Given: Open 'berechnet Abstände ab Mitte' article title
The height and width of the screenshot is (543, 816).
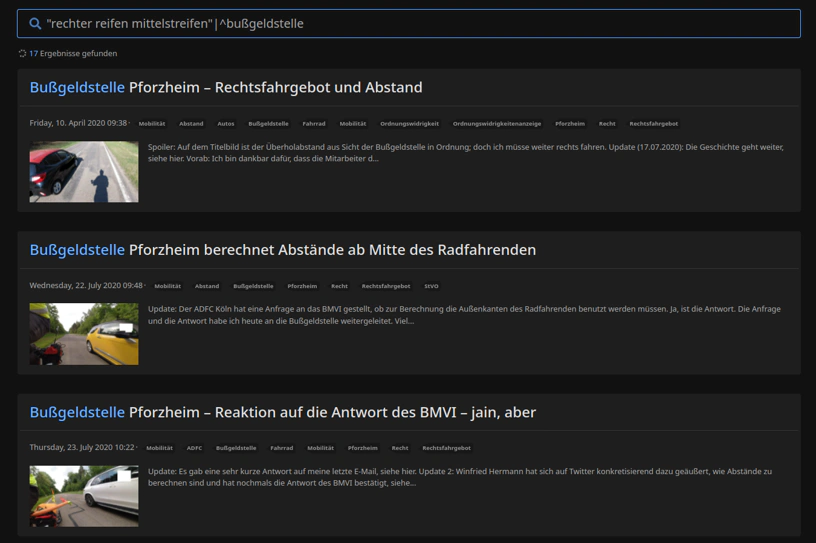Looking at the screenshot, I should [x=283, y=250].
